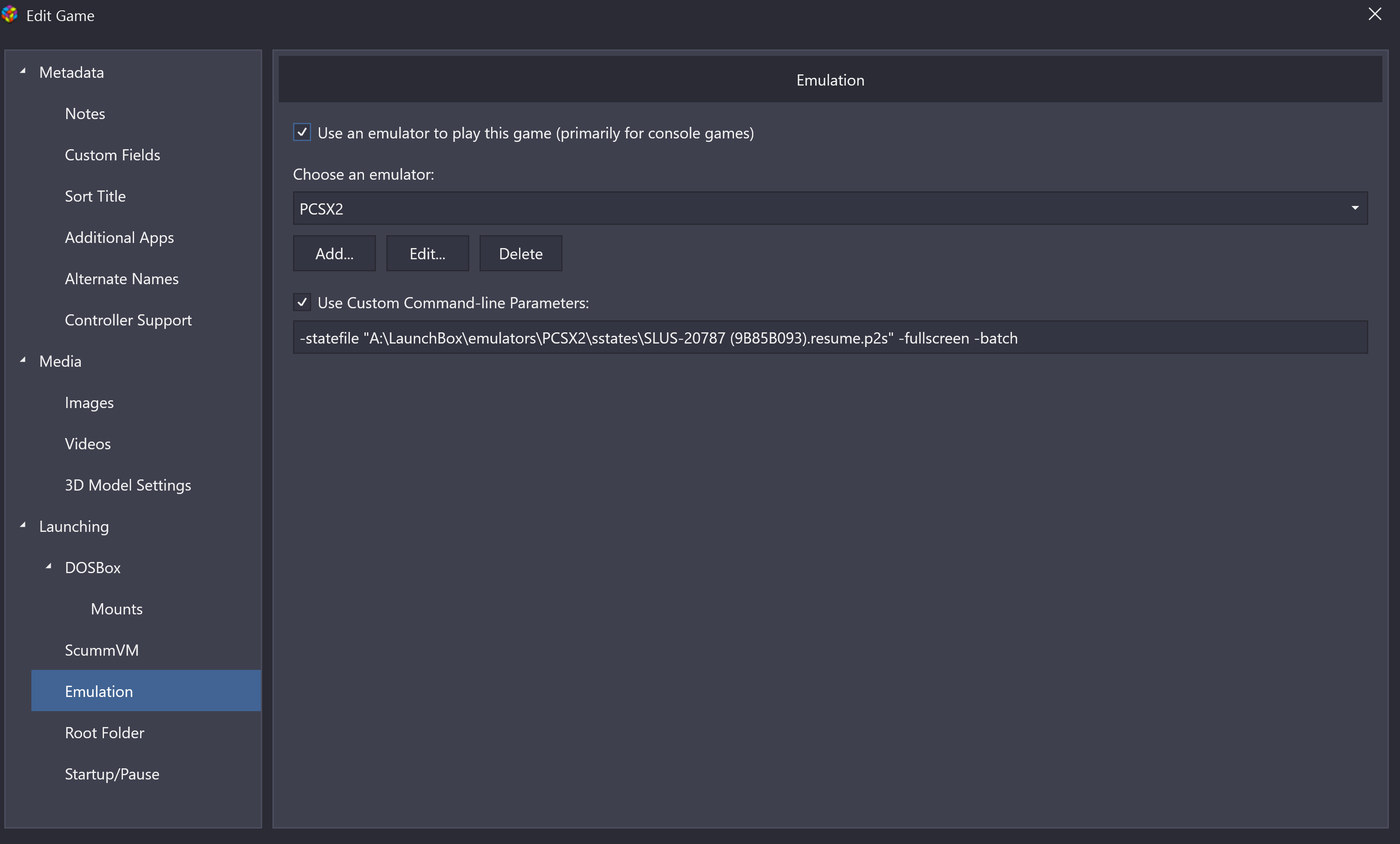Image resolution: width=1400 pixels, height=844 pixels.
Task: Select the DOSBox item
Action: (93, 568)
